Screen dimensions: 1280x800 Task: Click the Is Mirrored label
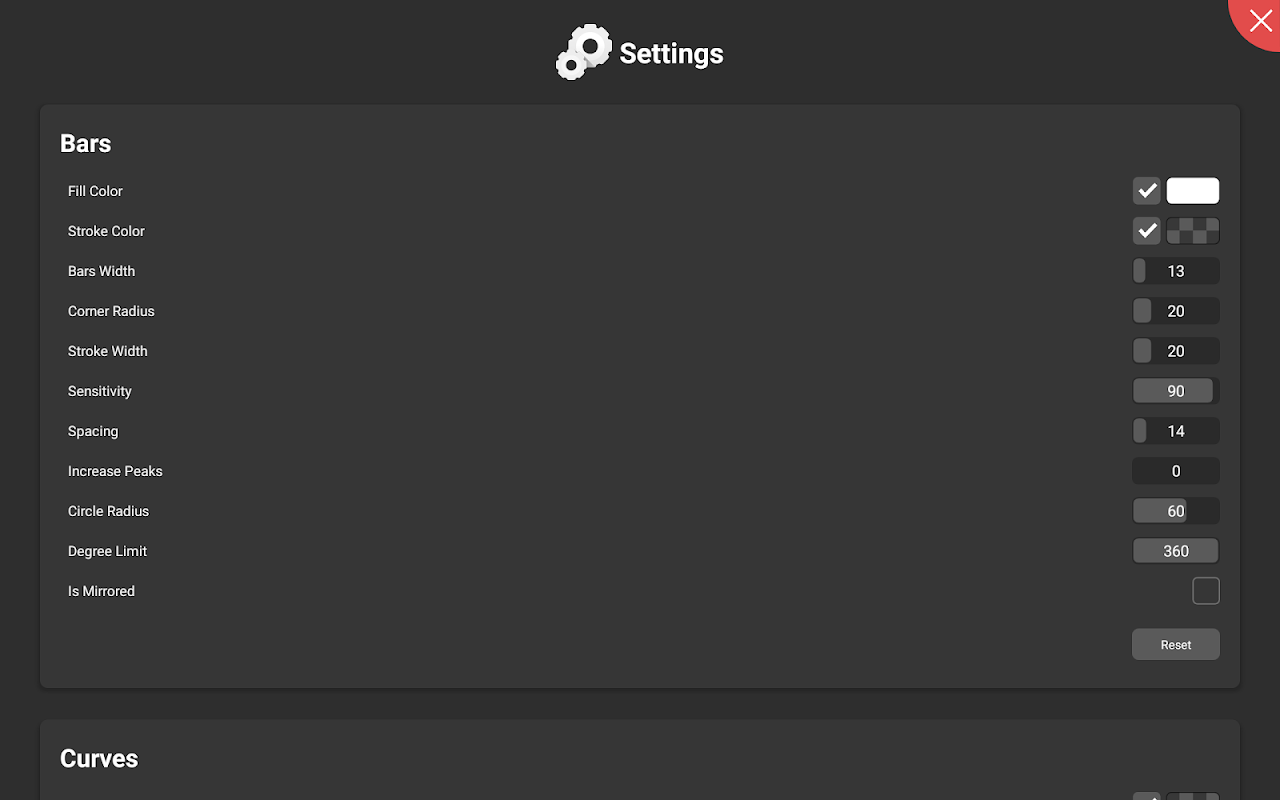pyautogui.click(x=101, y=591)
